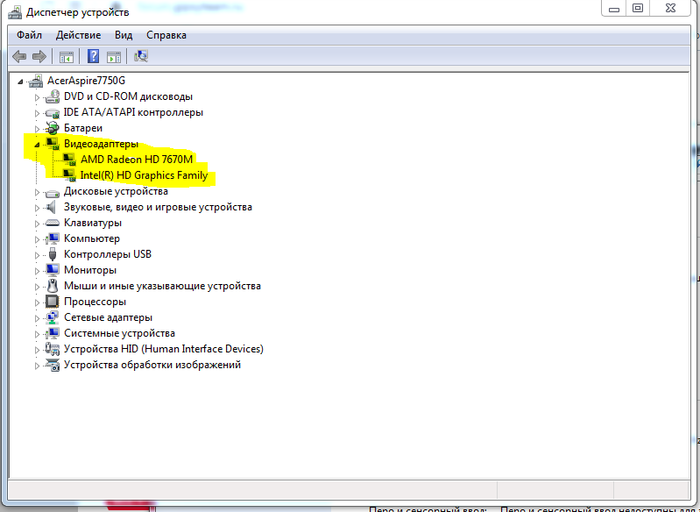
Task: Click the Back arrow toolbar icon
Action: tap(19, 56)
